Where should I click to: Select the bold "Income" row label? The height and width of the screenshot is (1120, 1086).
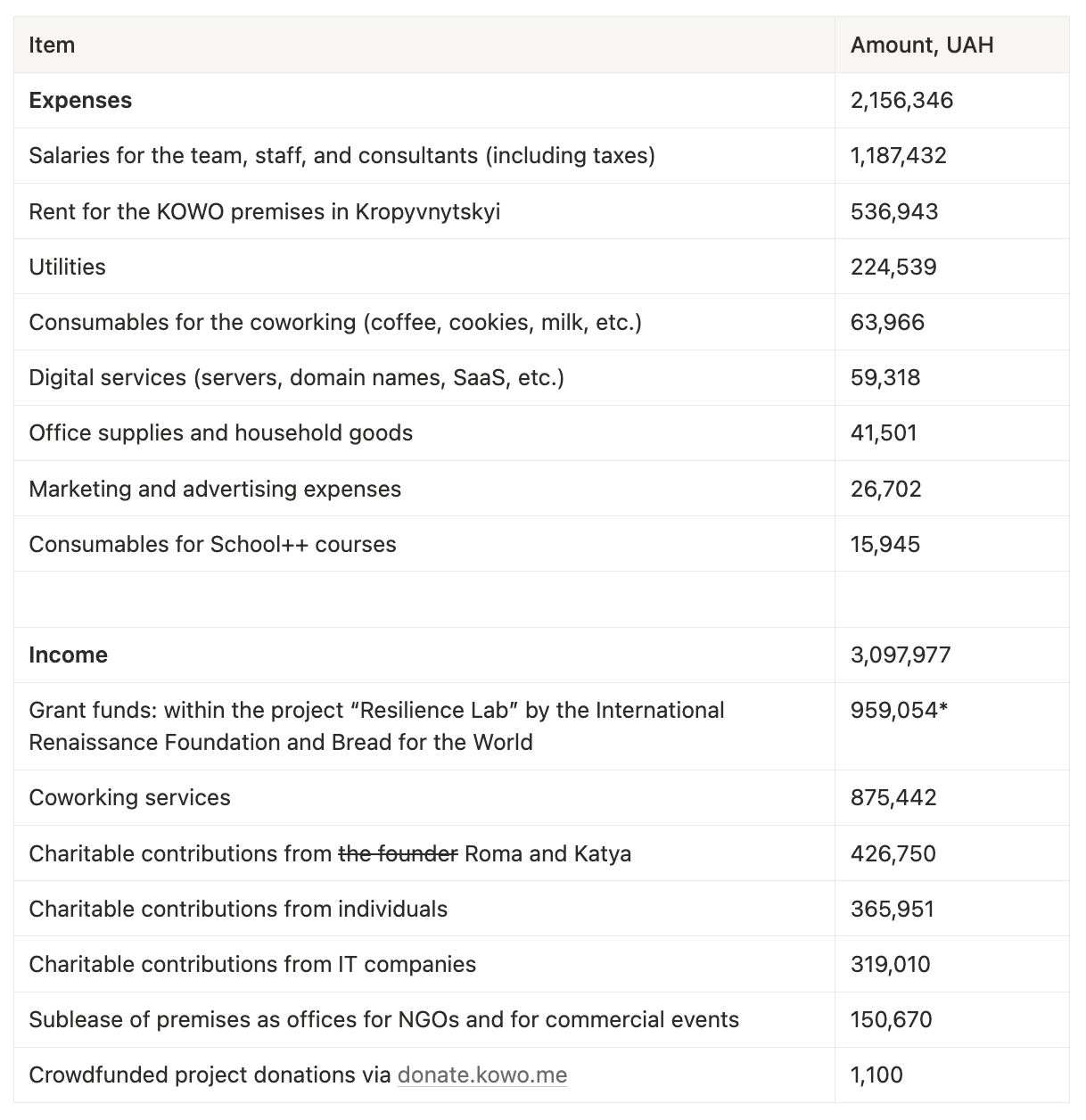(x=68, y=655)
